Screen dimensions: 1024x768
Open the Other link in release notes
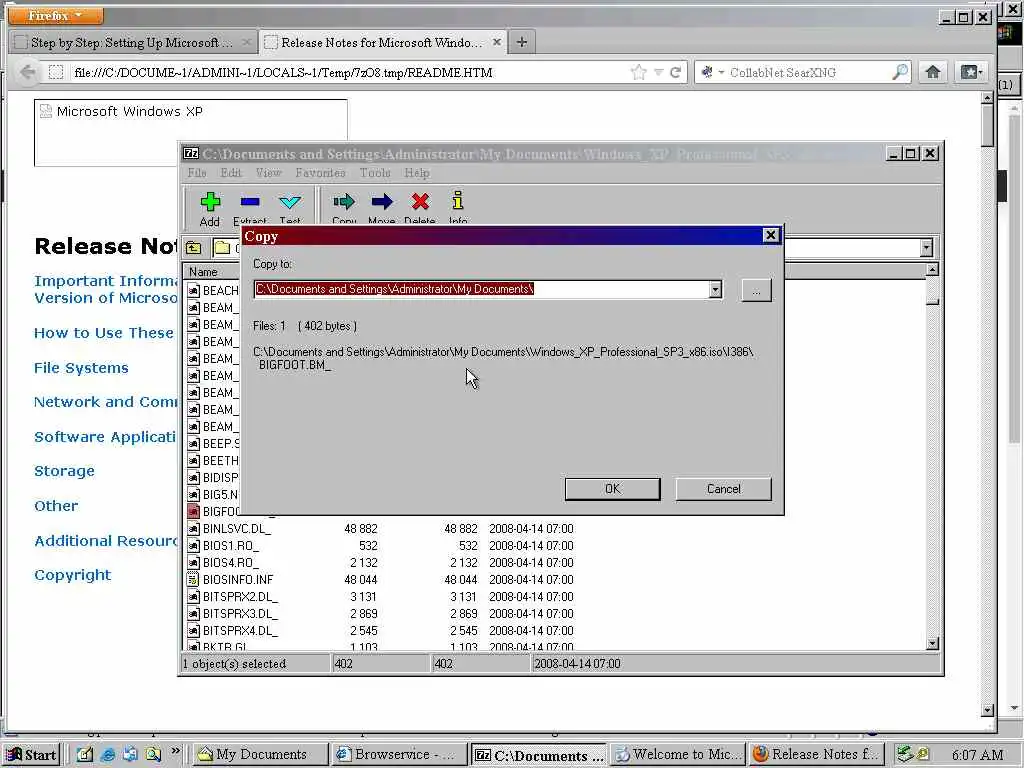coord(56,505)
